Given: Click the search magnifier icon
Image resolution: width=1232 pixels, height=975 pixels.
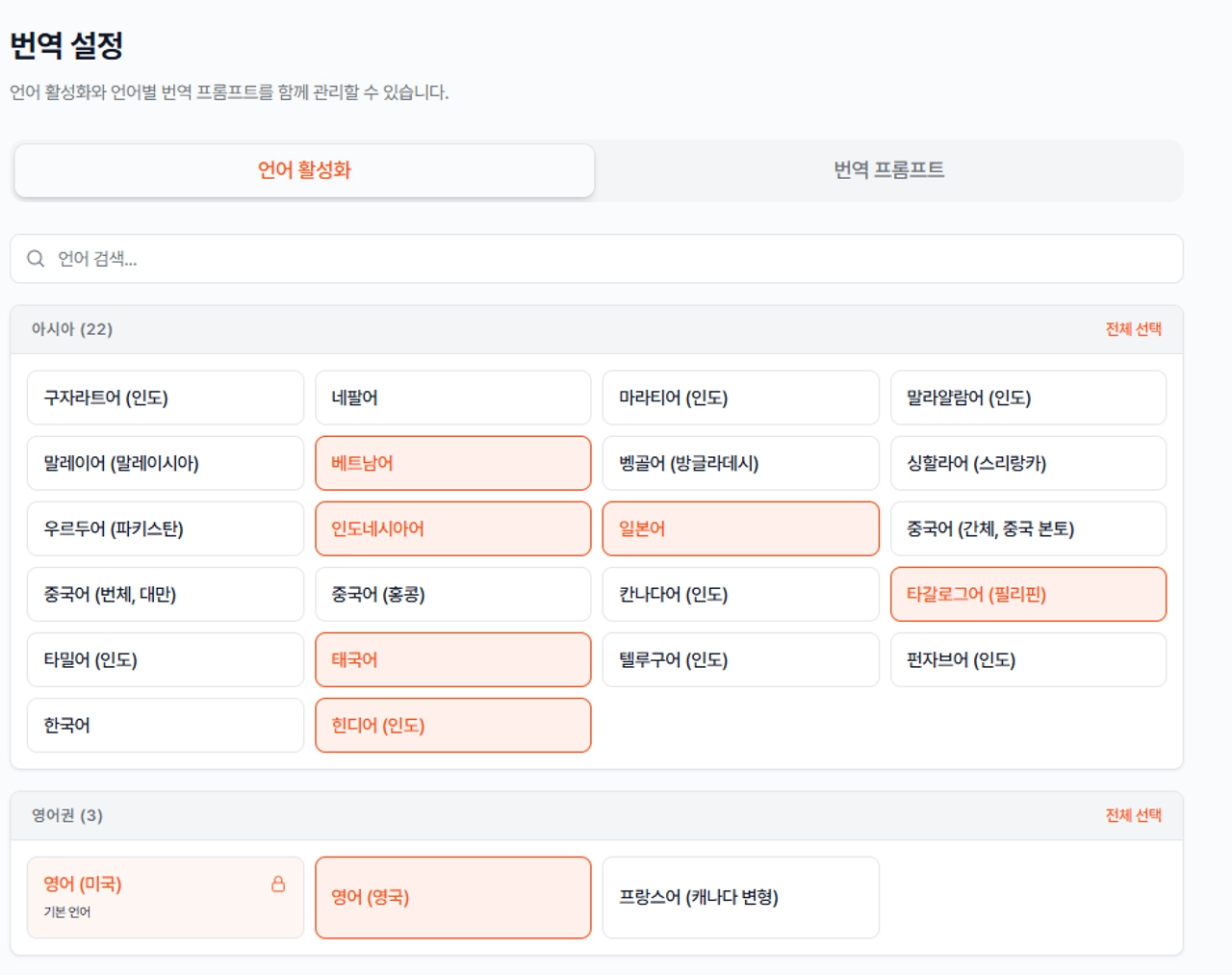Looking at the screenshot, I should tap(36, 259).
